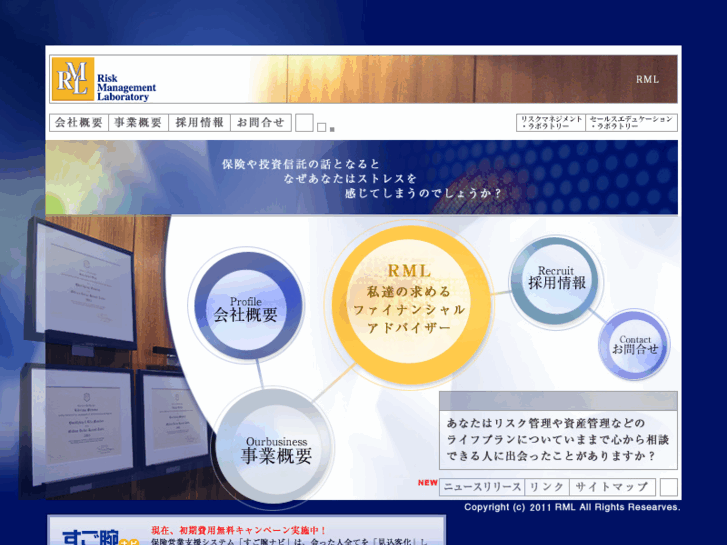Open ニュースリリース button
The height and width of the screenshot is (545, 727).
(x=482, y=487)
